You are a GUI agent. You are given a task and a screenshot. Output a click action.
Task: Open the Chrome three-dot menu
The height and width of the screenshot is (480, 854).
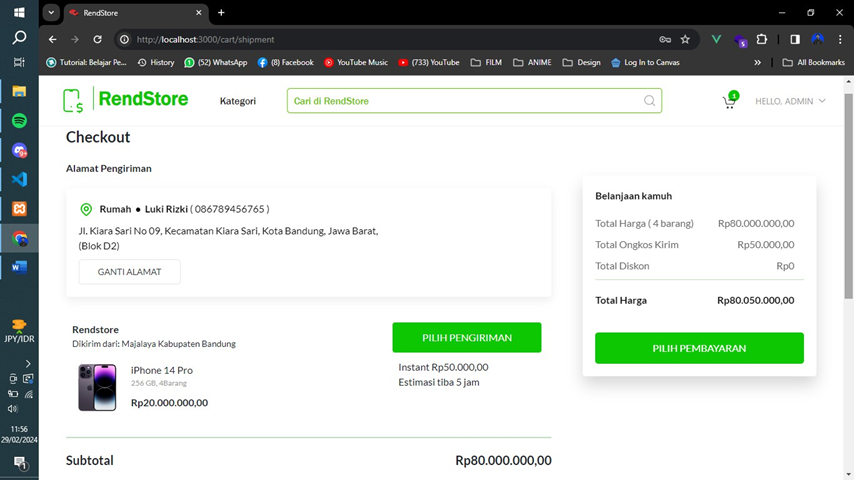point(840,39)
